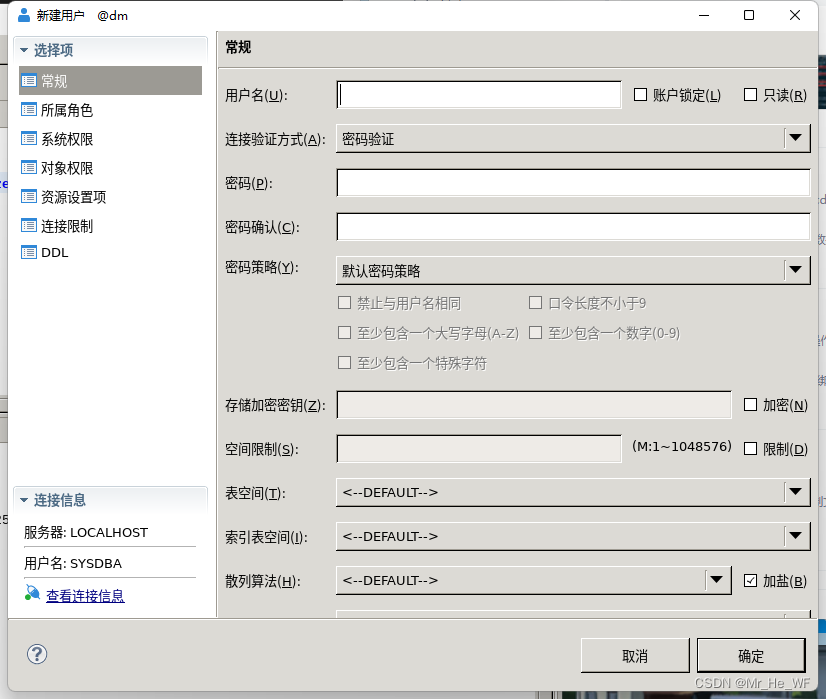
Task: Check 至少包含一个数字(0-9) option
Action: [x=535, y=333]
